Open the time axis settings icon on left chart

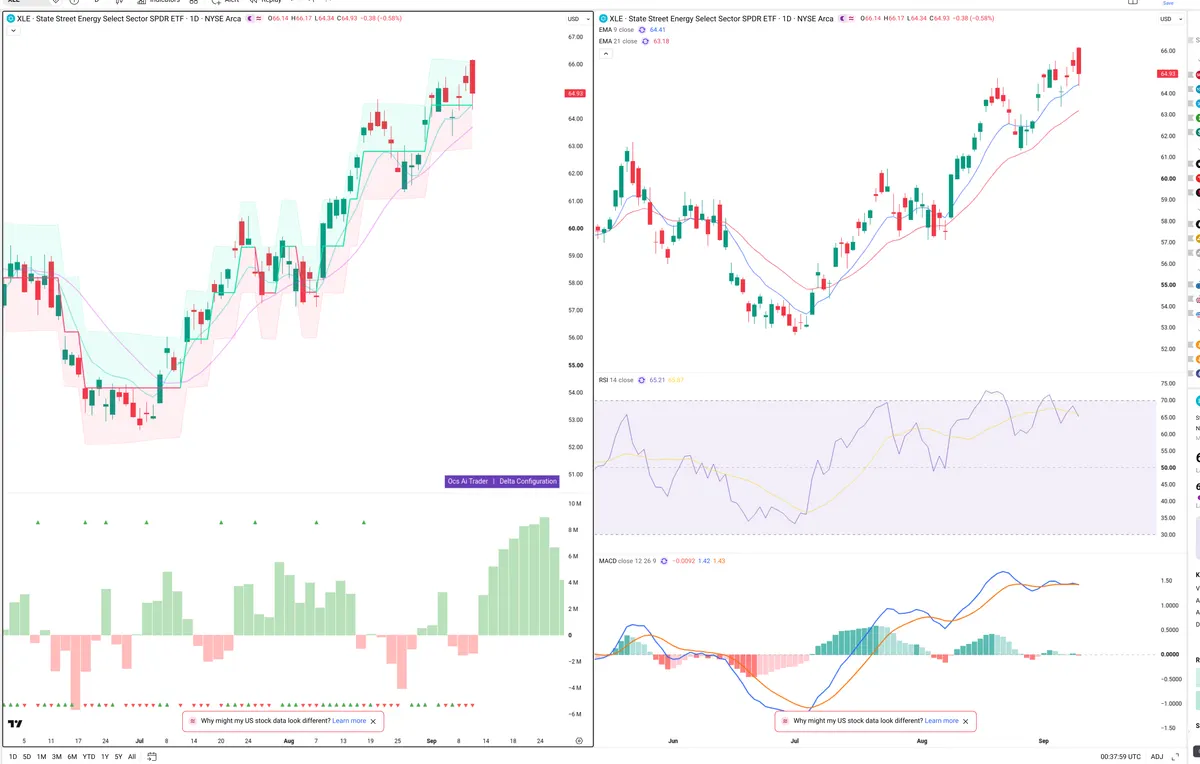click(579, 740)
